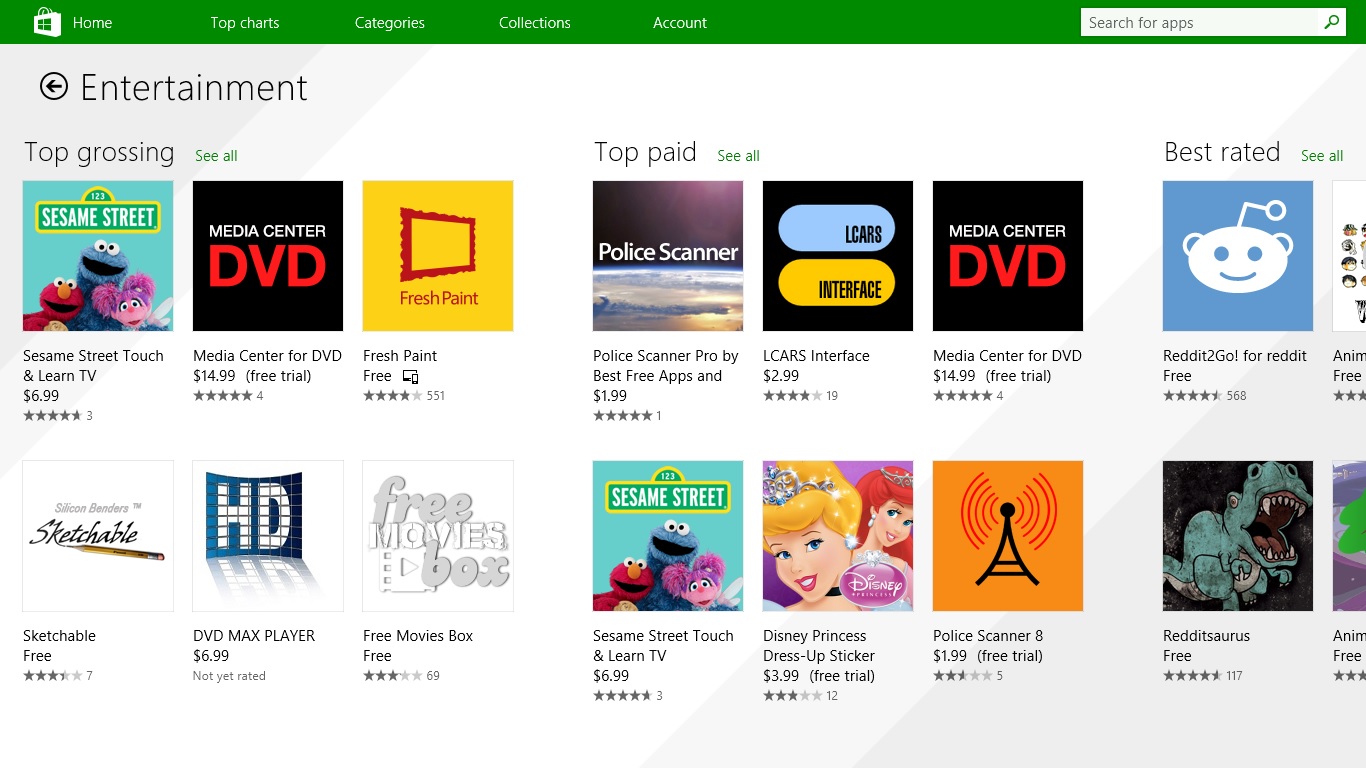Select the 'LCARS Interface' app name

click(x=816, y=356)
